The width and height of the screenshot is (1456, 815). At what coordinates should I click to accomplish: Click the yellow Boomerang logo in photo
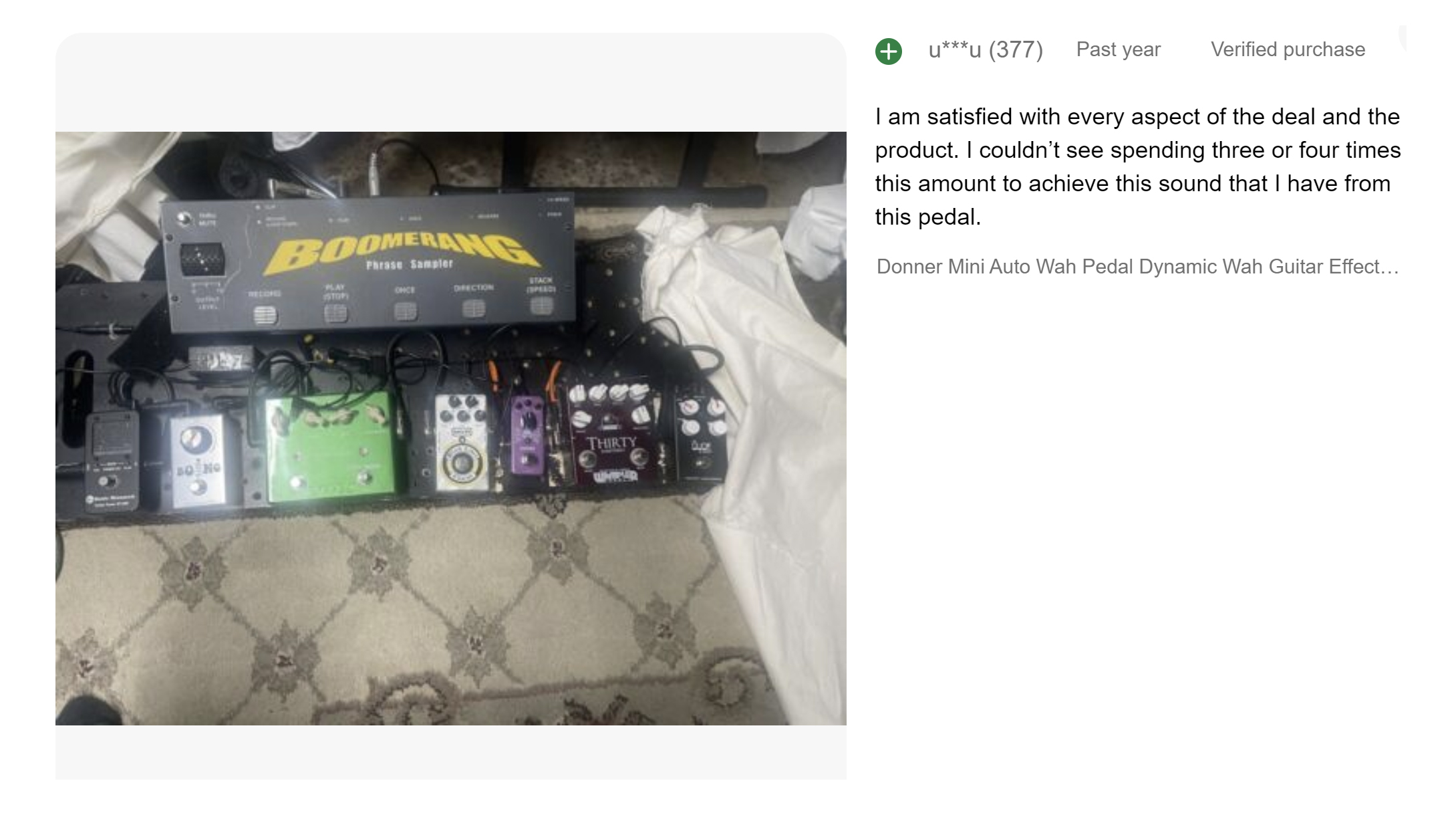click(x=402, y=253)
